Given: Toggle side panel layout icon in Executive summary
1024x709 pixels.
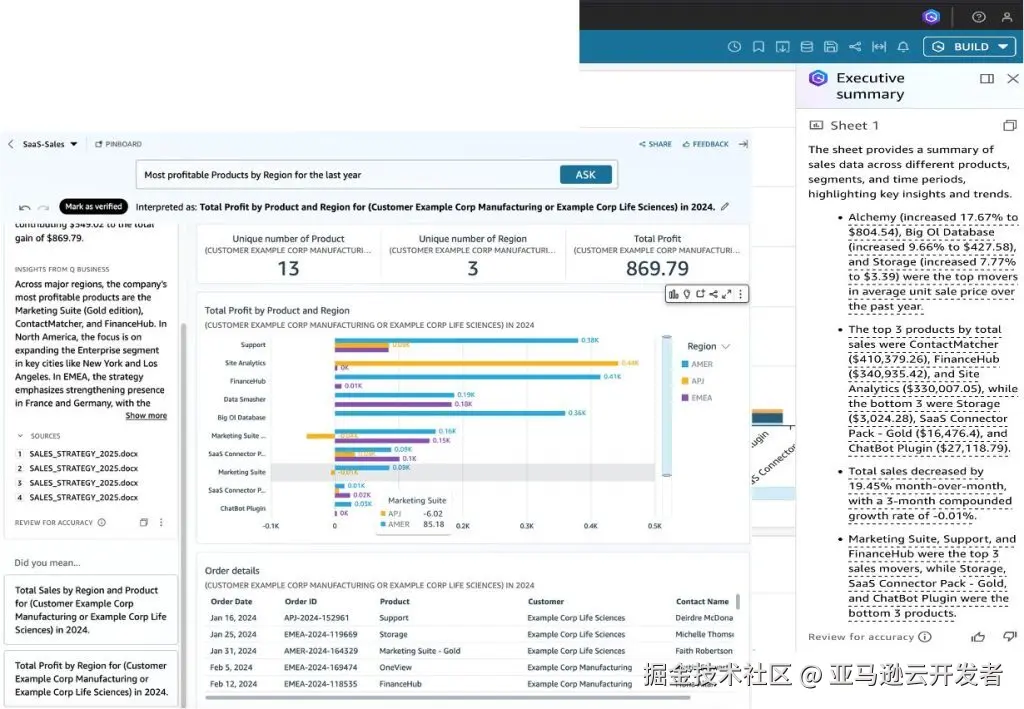Looking at the screenshot, I should coord(987,78).
